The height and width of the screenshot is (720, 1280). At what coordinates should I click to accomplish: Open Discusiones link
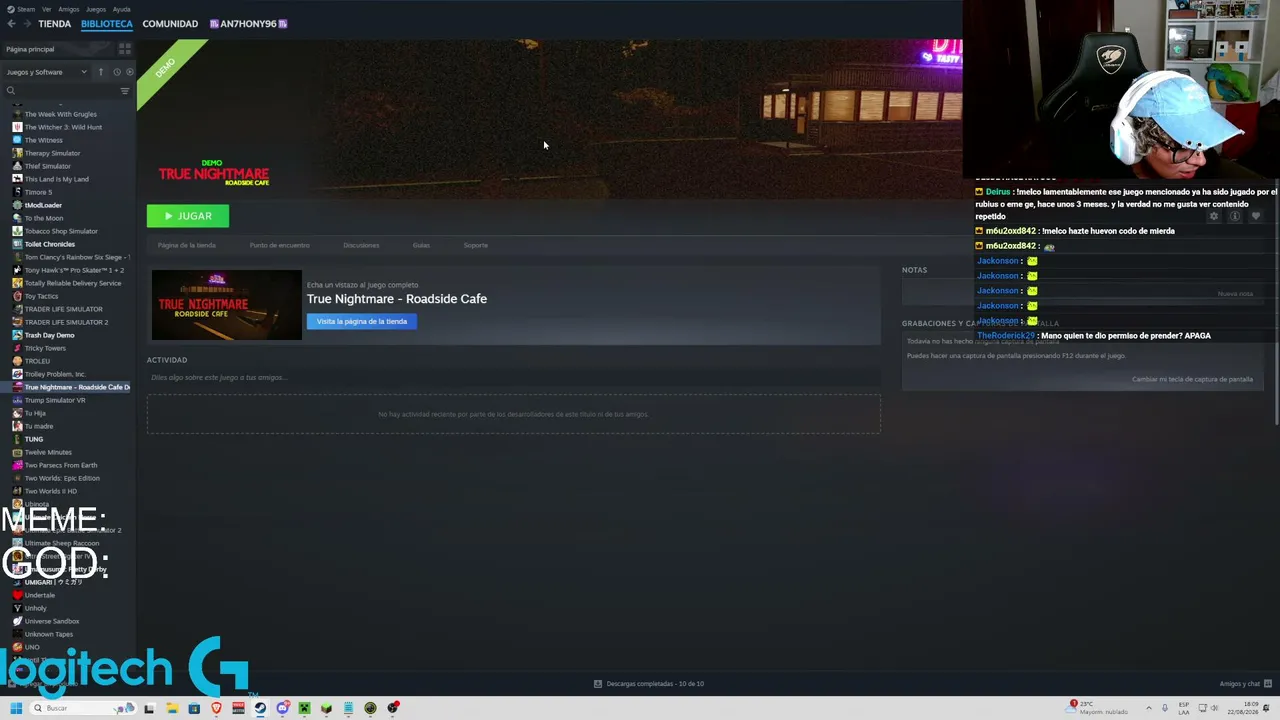pyautogui.click(x=361, y=245)
